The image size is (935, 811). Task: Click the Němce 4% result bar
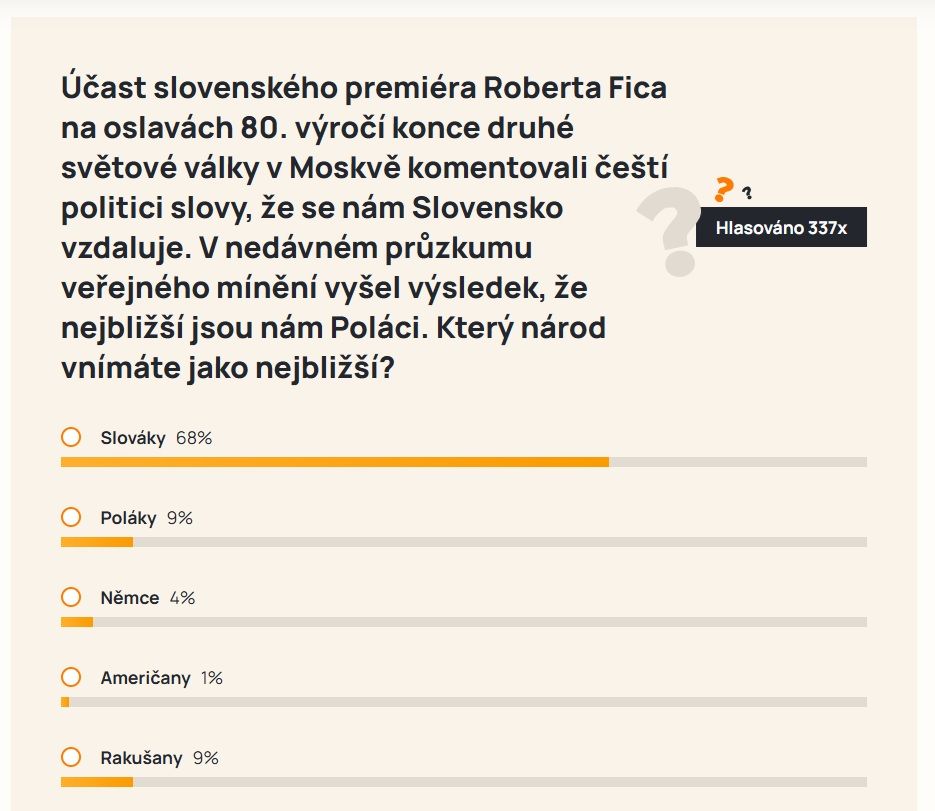464,622
